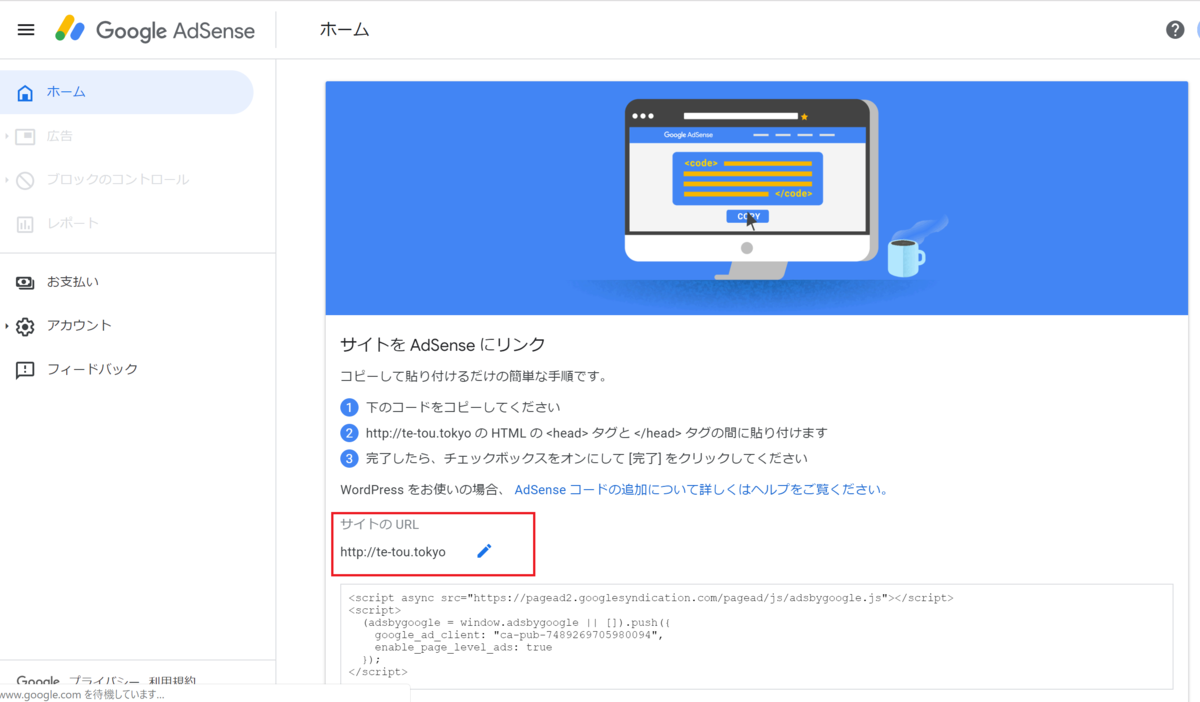Click the reports (レポート) icon
The width and height of the screenshot is (1200, 702).
[x=25, y=224]
